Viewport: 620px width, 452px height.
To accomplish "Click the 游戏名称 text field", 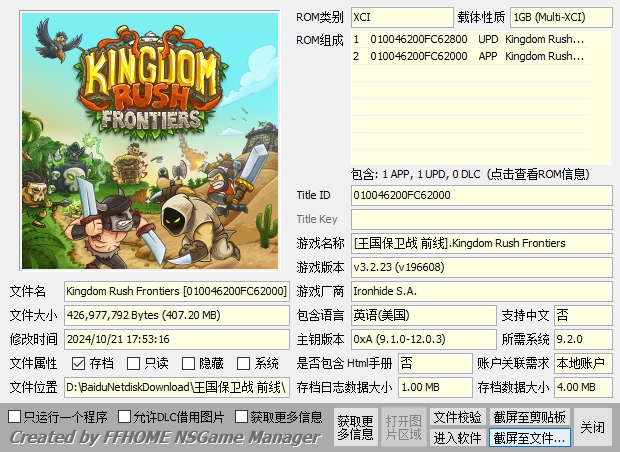I will tap(480, 243).
